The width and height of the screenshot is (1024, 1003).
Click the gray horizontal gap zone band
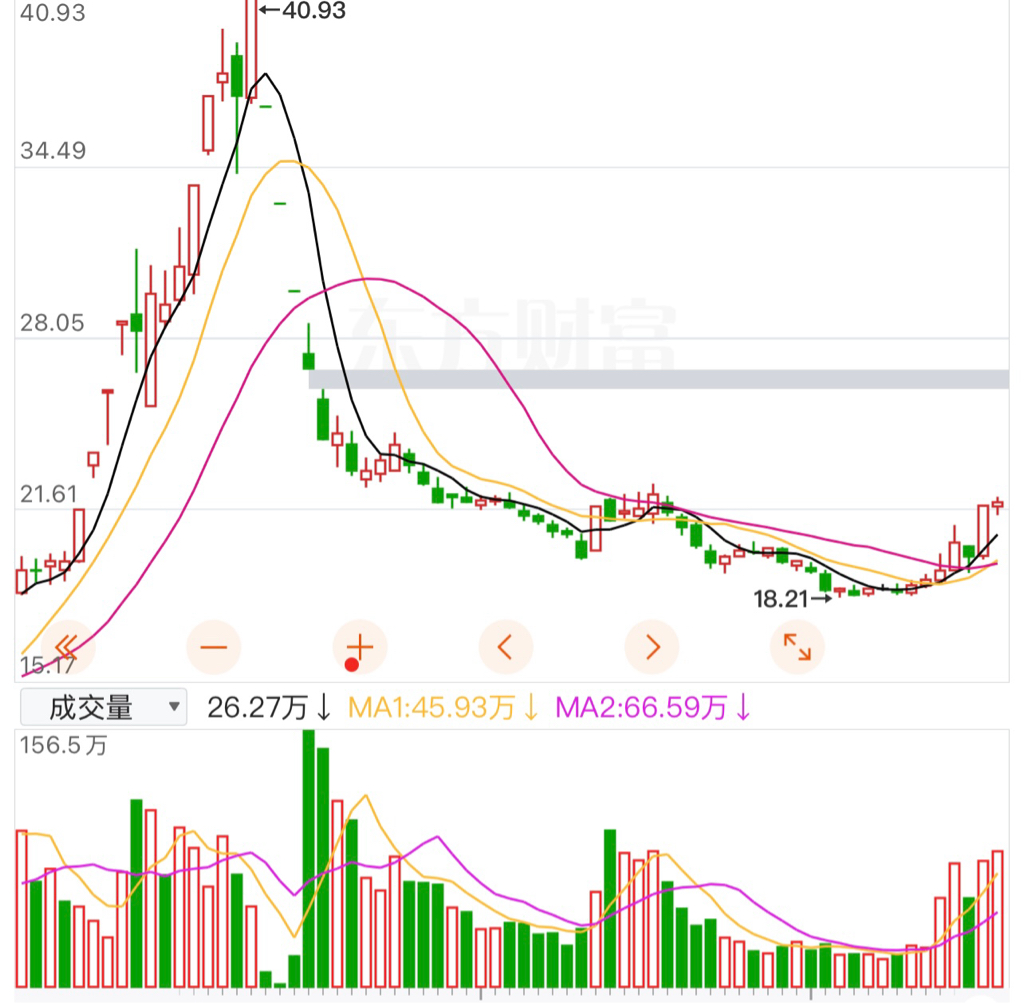click(x=659, y=379)
